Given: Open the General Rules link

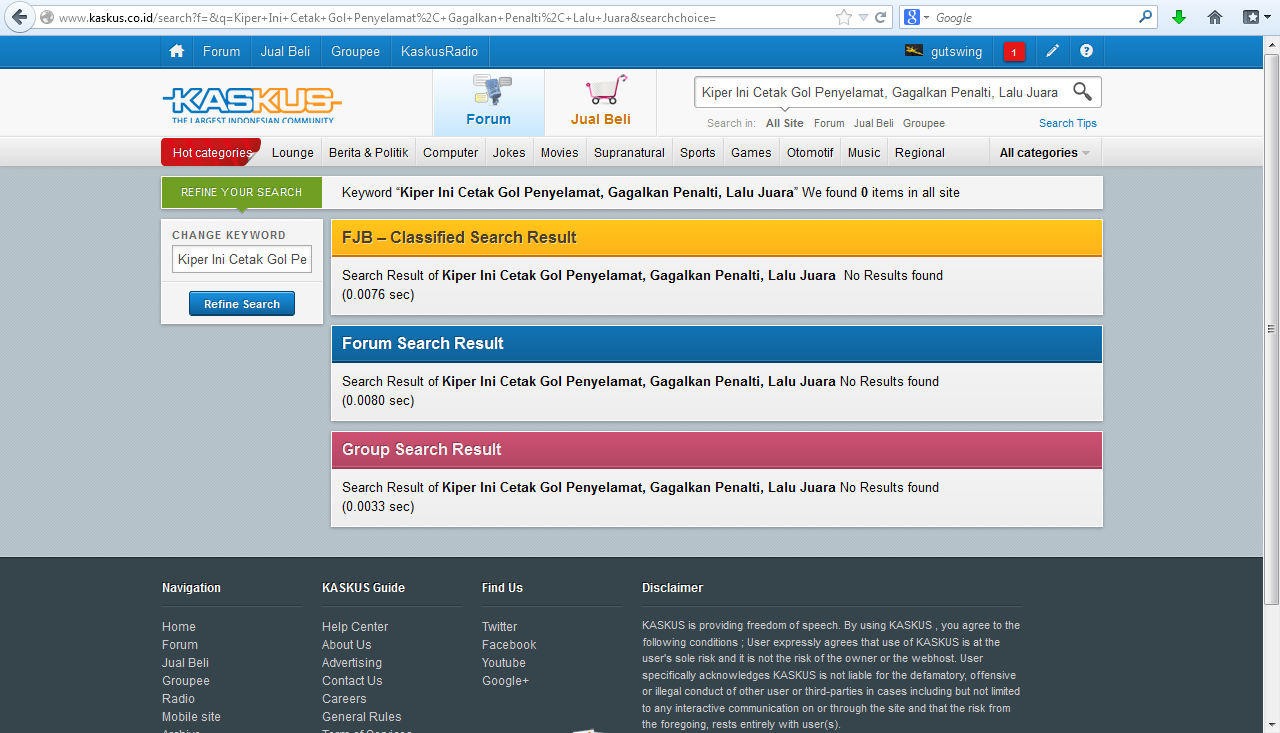Looking at the screenshot, I should 362,717.
